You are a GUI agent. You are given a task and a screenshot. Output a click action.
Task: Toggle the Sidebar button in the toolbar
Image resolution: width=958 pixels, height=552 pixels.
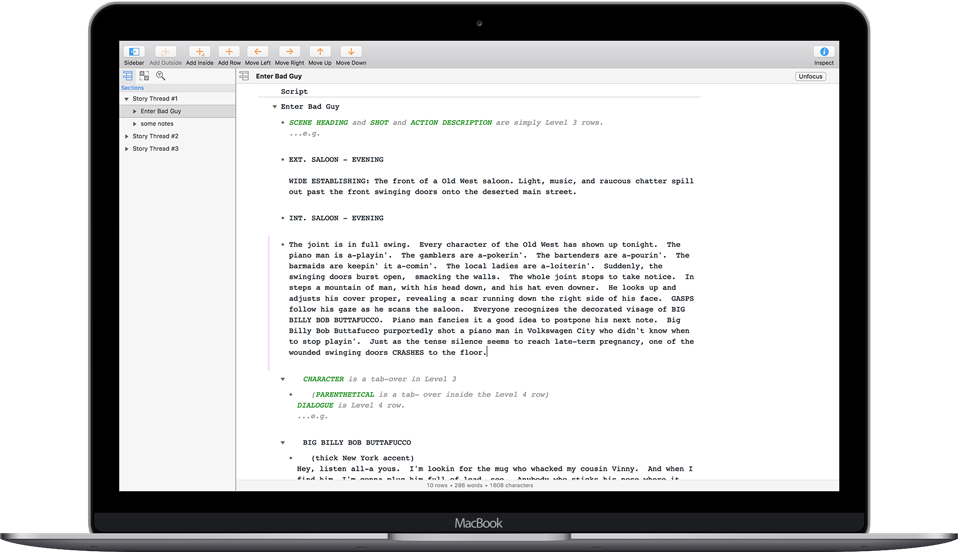click(x=134, y=52)
